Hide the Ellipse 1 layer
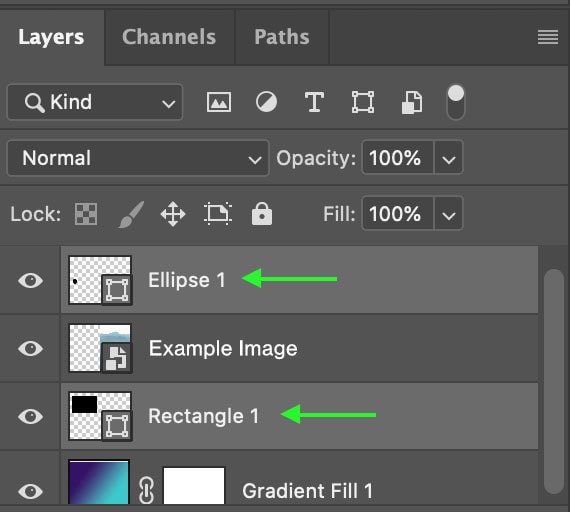Image resolution: width=570 pixels, height=512 pixels. coord(31,280)
